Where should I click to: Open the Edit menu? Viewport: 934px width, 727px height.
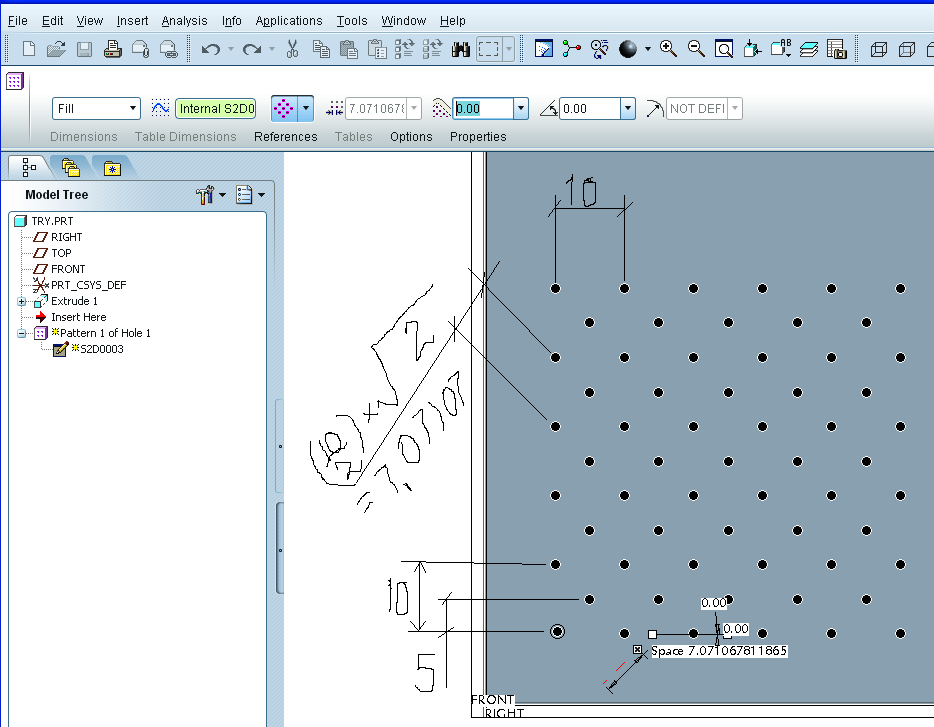52,21
